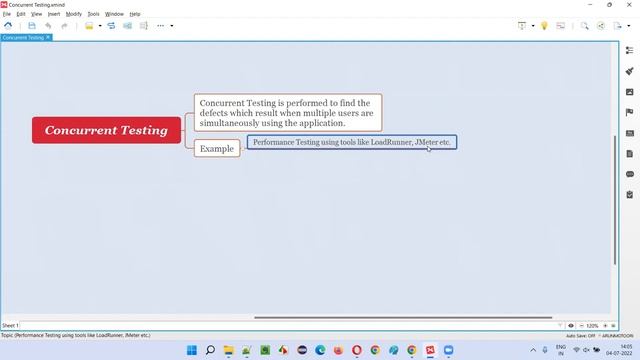
Task: Open Microsoft Edge from the taskbar
Action: pyautogui.click(x=320, y=350)
